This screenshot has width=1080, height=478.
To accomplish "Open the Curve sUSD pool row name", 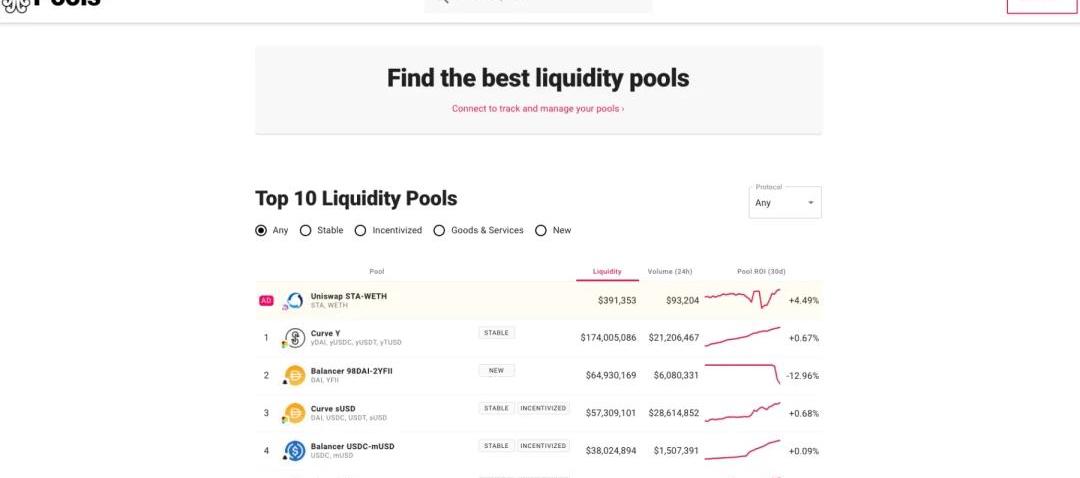I will pyautogui.click(x=333, y=409).
